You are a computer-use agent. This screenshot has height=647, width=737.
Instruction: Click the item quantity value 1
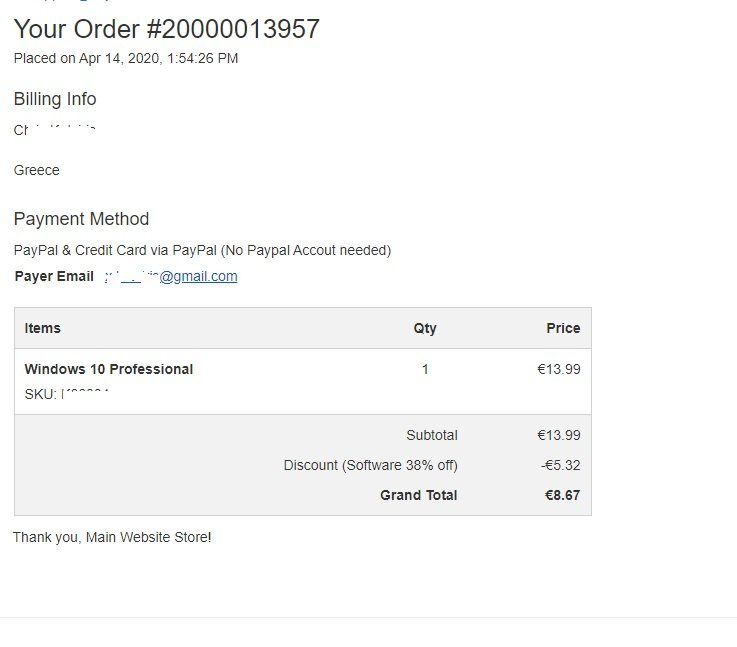(x=425, y=369)
